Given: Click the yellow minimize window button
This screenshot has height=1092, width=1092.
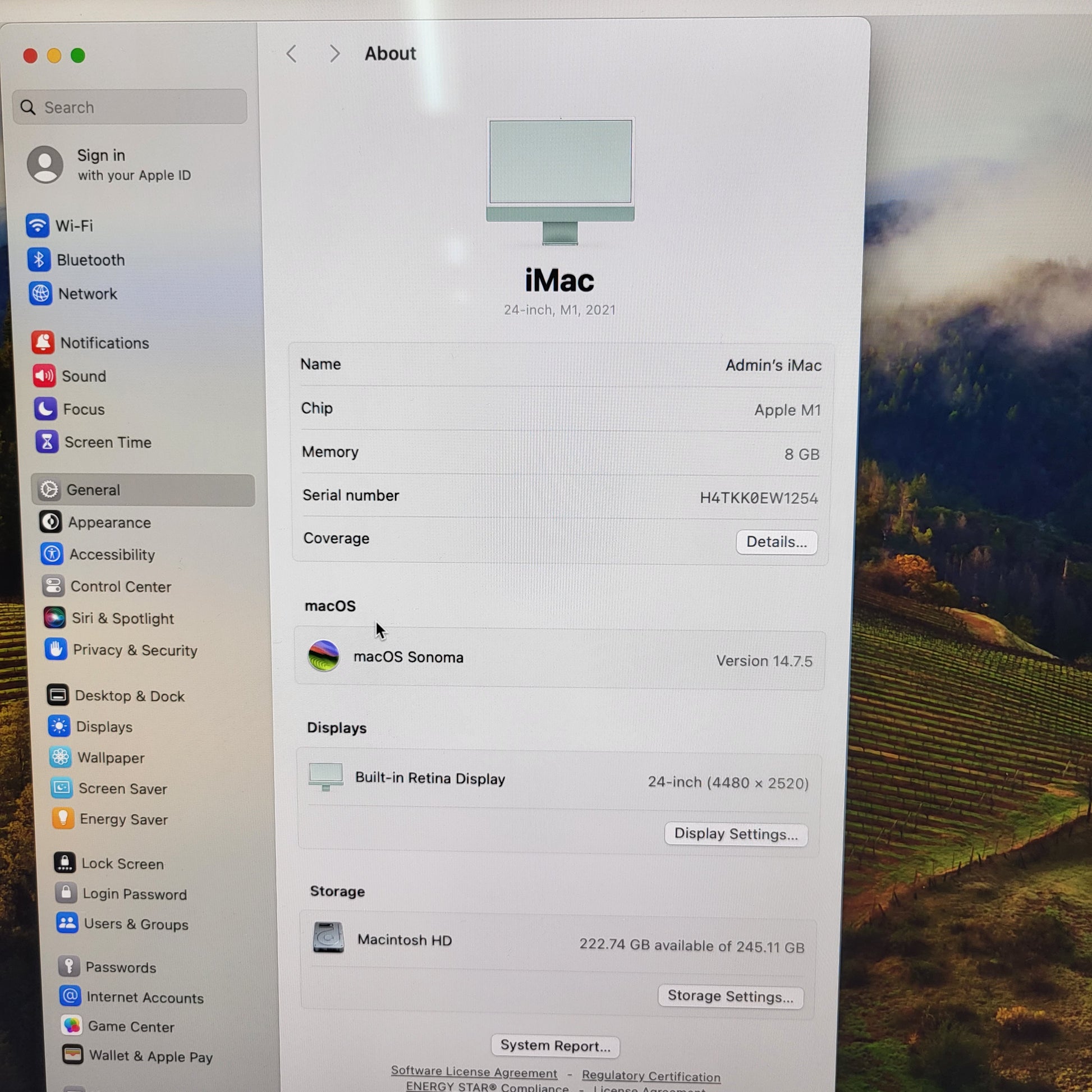Looking at the screenshot, I should pos(54,56).
